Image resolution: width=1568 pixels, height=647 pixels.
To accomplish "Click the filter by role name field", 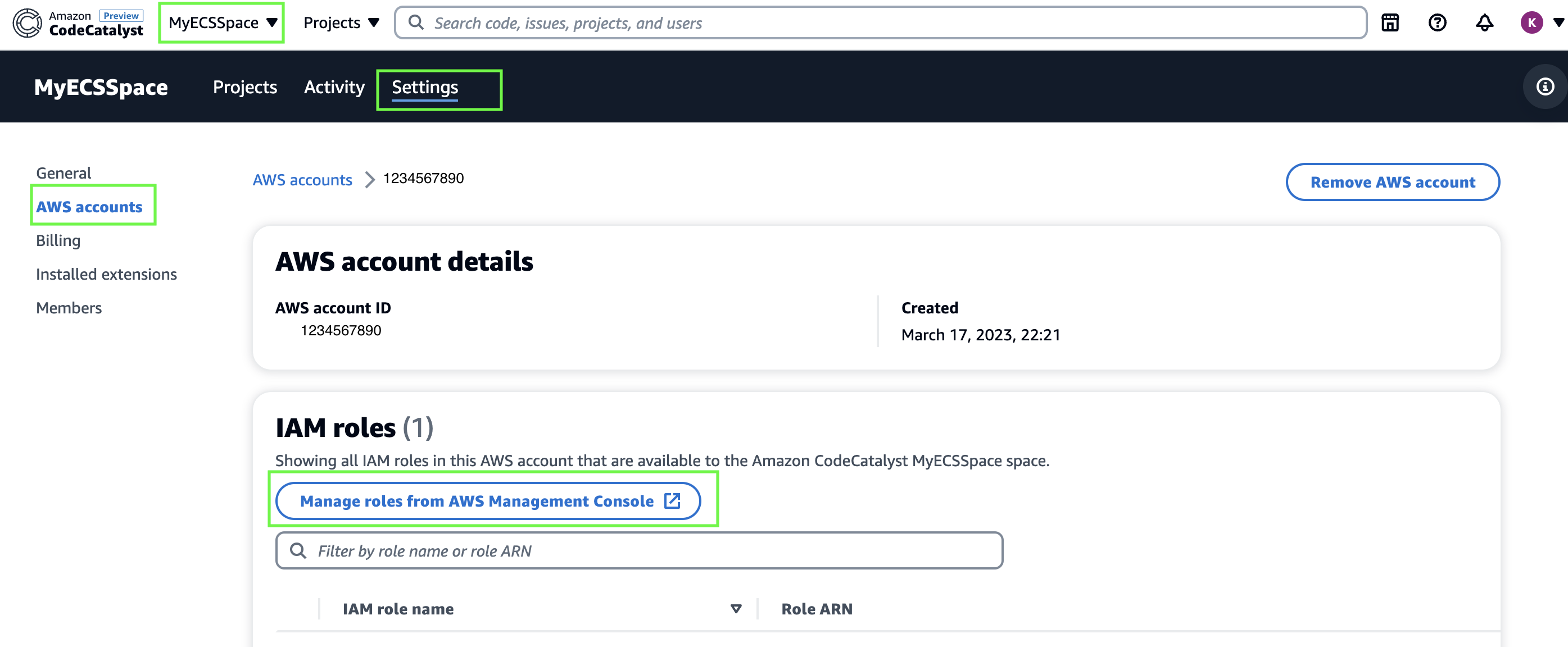I will click(x=639, y=550).
